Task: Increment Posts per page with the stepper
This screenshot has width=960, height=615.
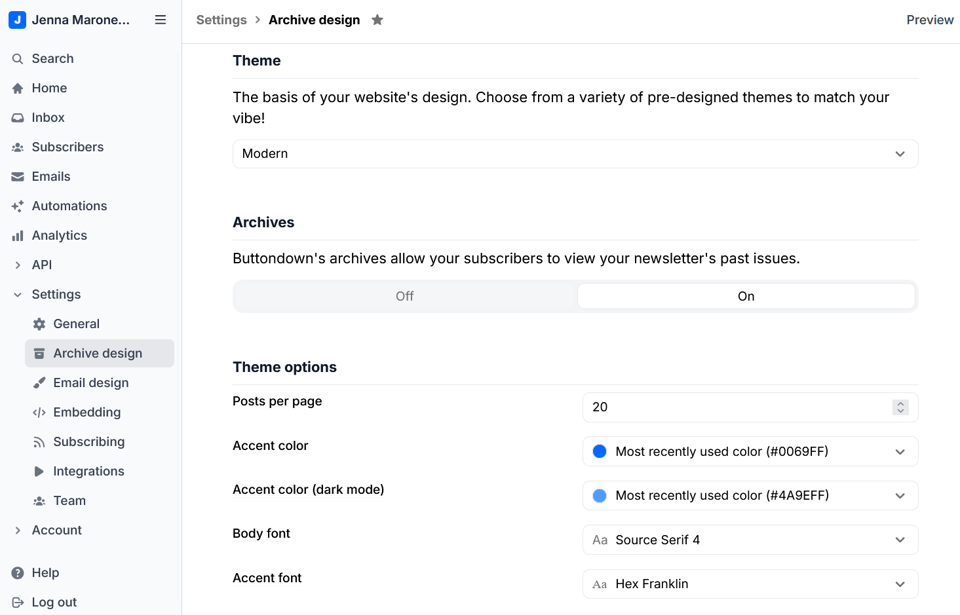Action: tap(901, 403)
